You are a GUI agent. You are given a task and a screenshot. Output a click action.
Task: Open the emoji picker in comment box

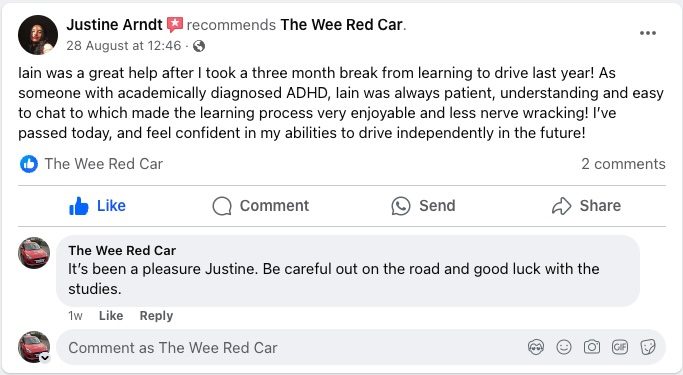[x=564, y=348]
